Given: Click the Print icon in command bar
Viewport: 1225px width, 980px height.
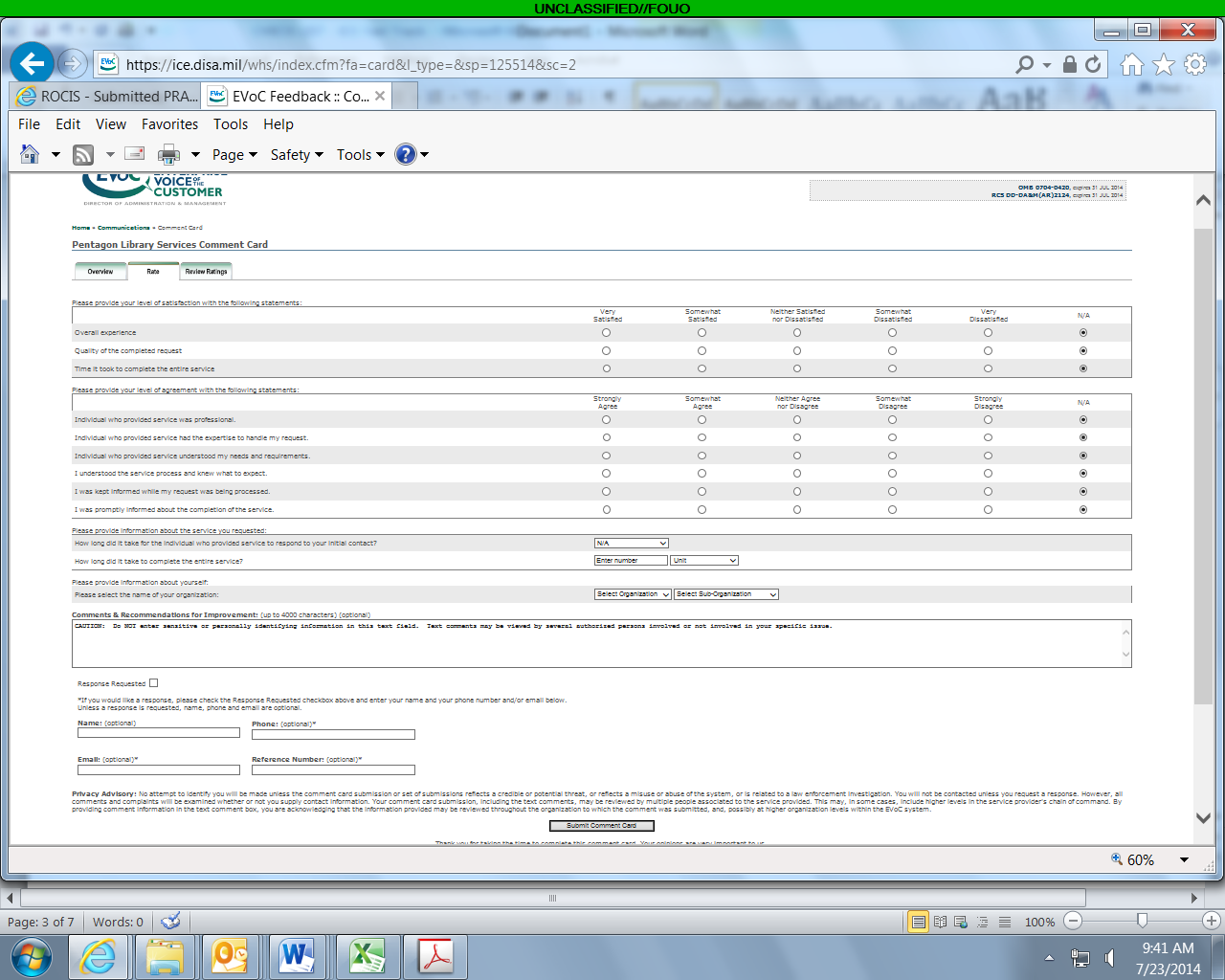Looking at the screenshot, I should [168, 154].
